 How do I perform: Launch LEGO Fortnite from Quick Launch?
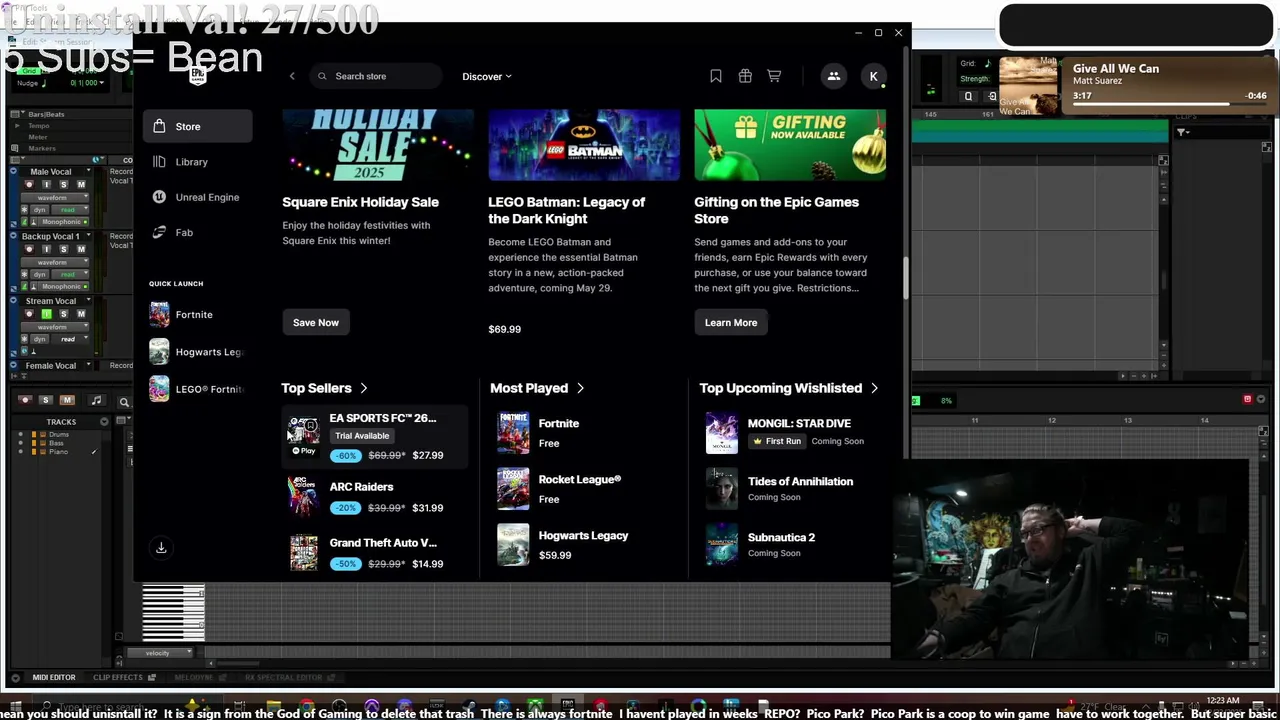[x=196, y=389]
